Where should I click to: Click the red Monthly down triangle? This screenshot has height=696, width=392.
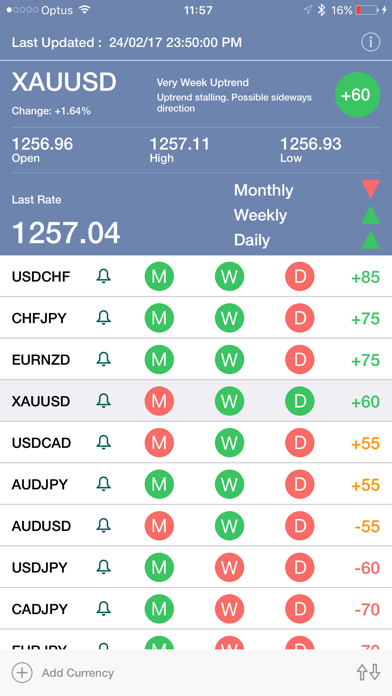click(370, 190)
